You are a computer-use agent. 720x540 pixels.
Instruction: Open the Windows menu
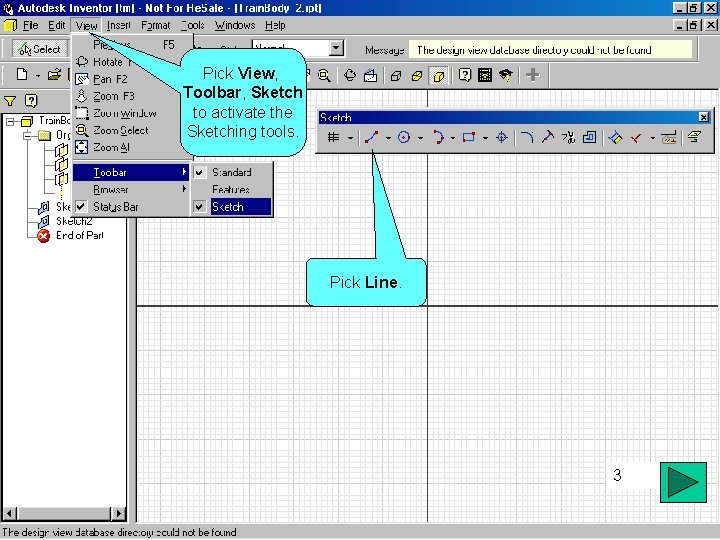coord(235,25)
